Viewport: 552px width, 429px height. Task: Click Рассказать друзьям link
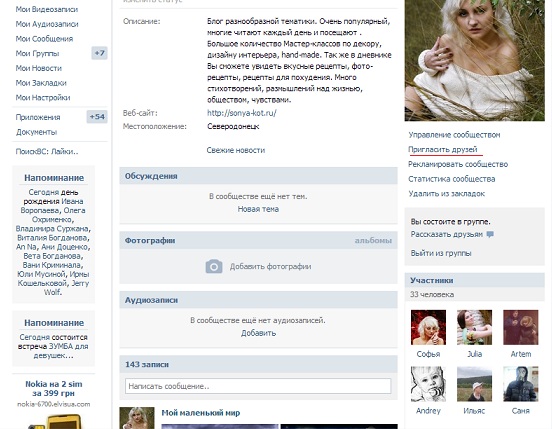(x=447, y=234)
